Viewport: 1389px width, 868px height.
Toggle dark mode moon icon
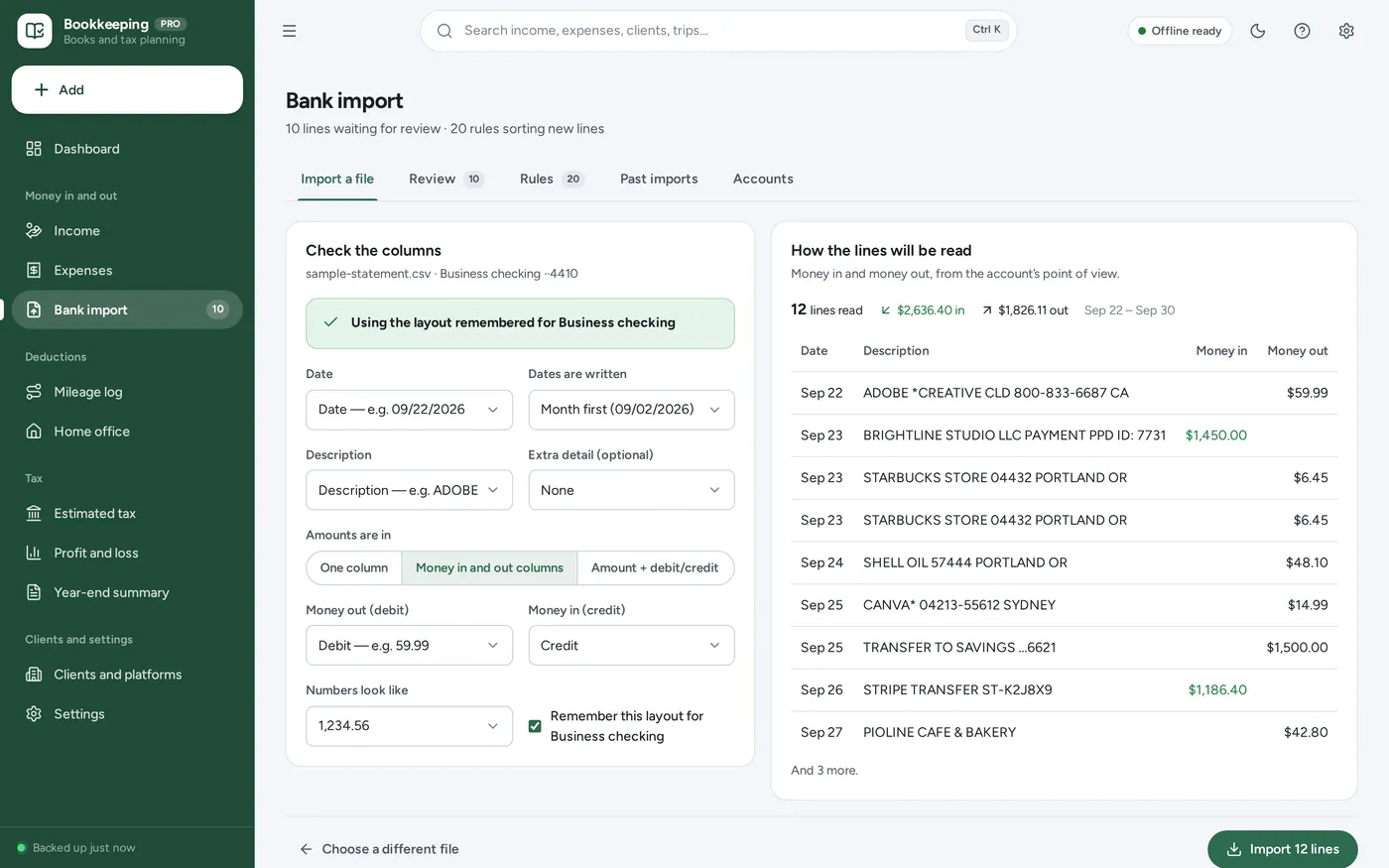click(x=1258, y=31)
